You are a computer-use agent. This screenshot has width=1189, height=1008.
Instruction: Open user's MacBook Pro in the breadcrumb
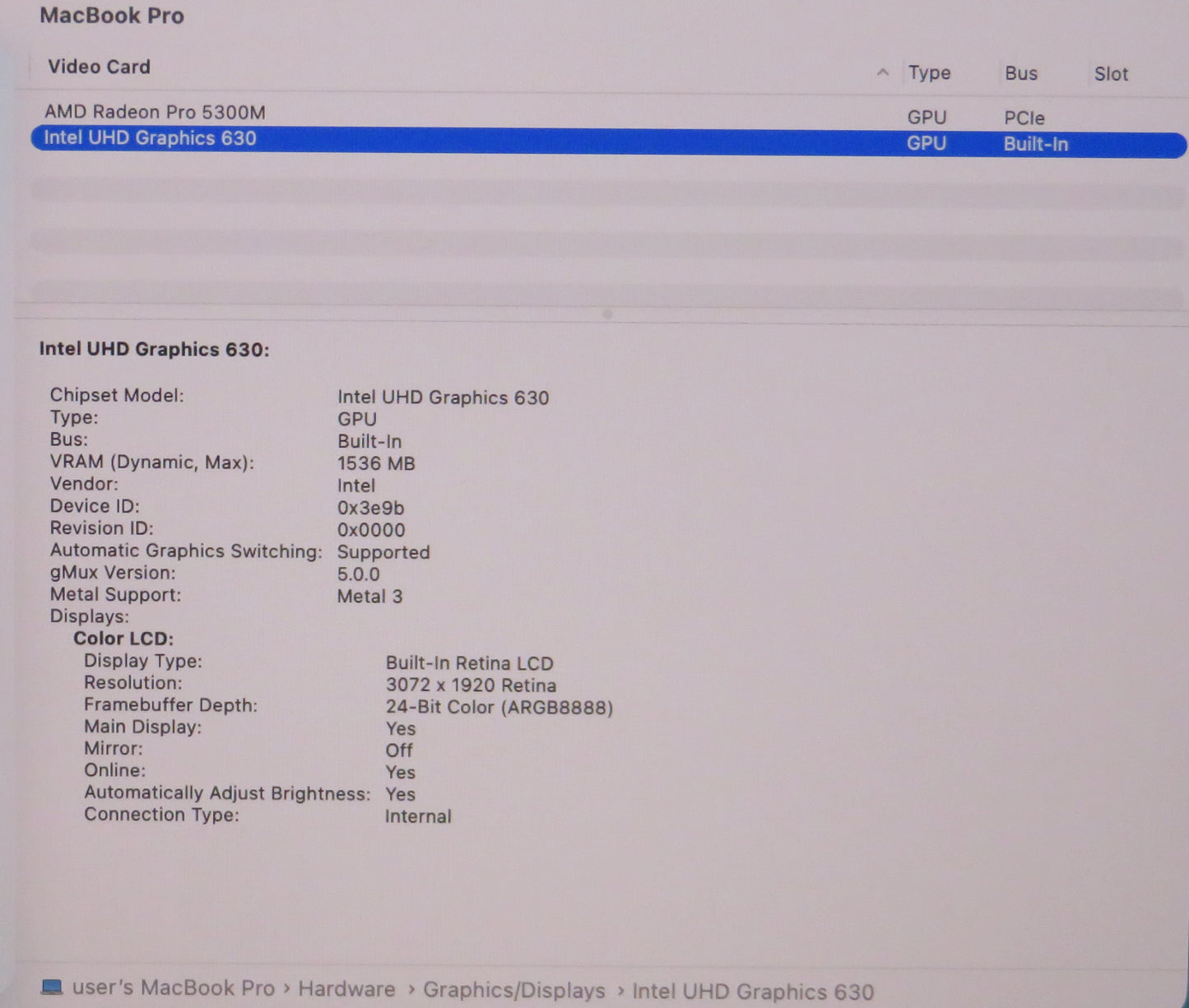(x=171, y=987)
